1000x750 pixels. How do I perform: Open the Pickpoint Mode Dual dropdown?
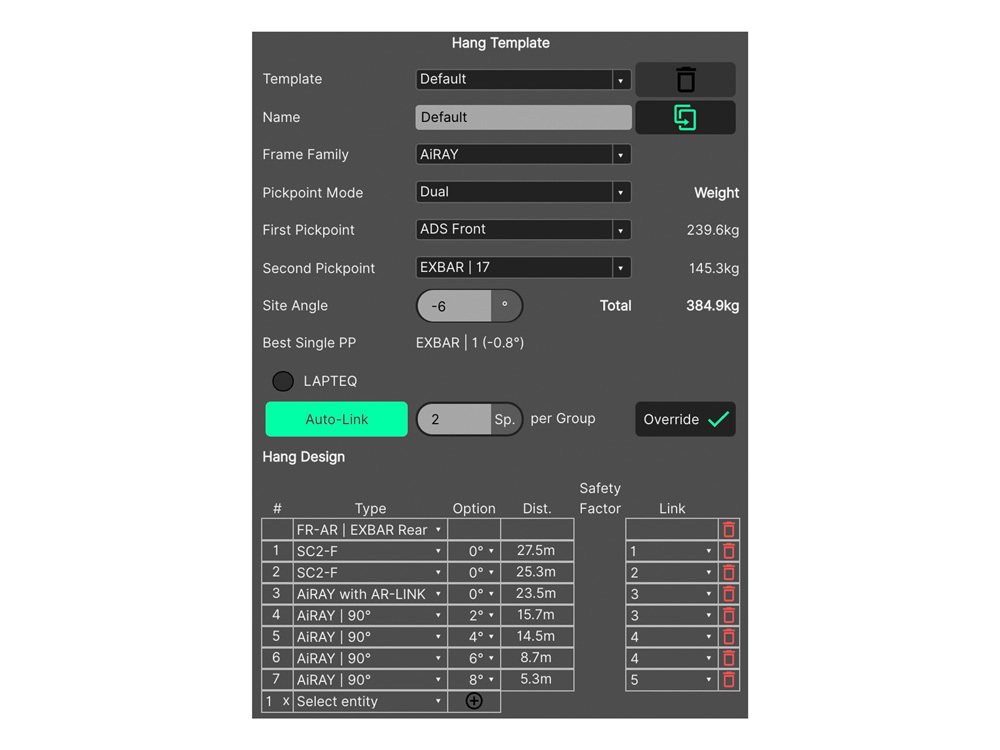pos(523,192)
